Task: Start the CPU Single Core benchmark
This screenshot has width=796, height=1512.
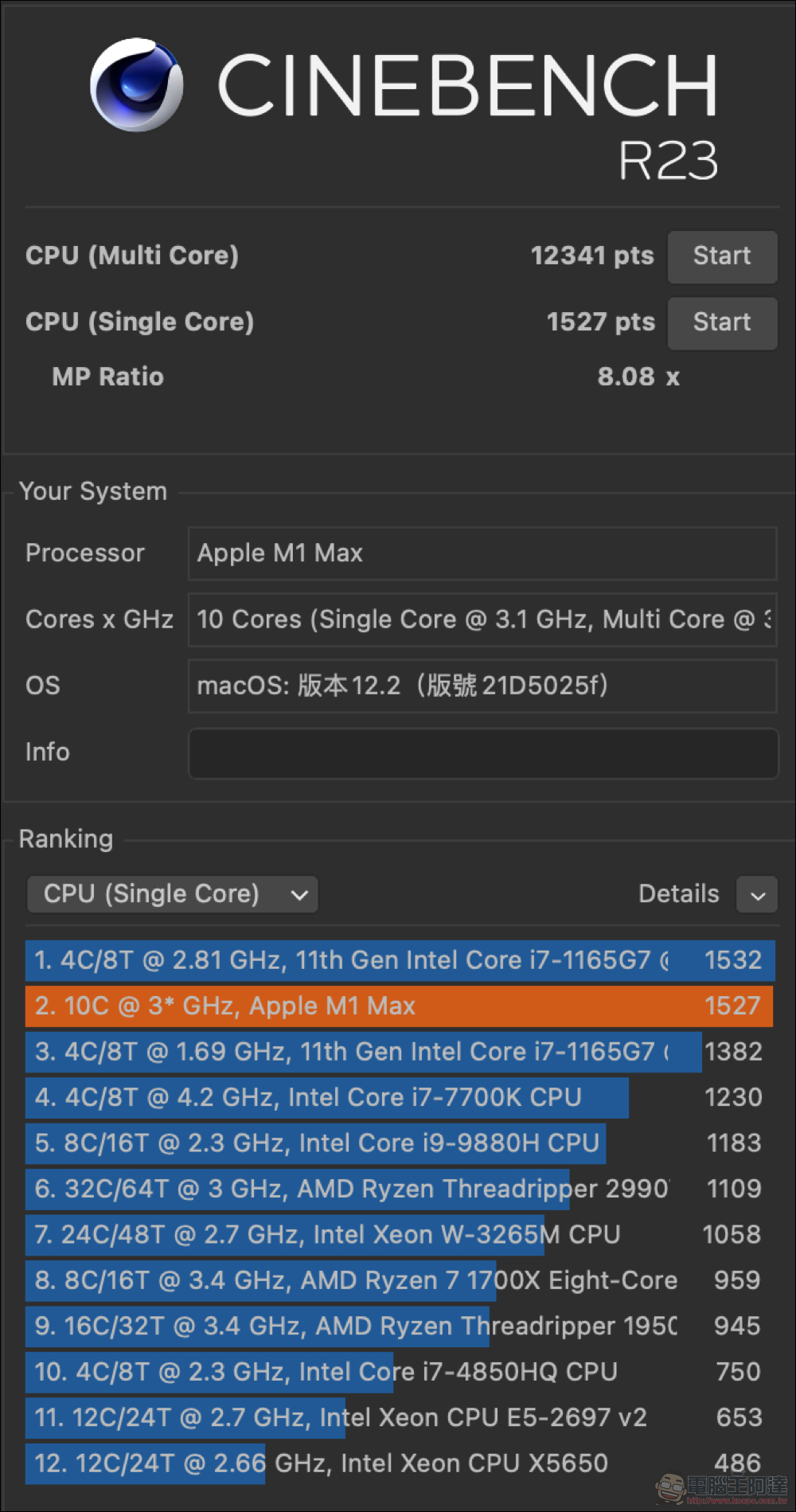Action: click(722, 322)
